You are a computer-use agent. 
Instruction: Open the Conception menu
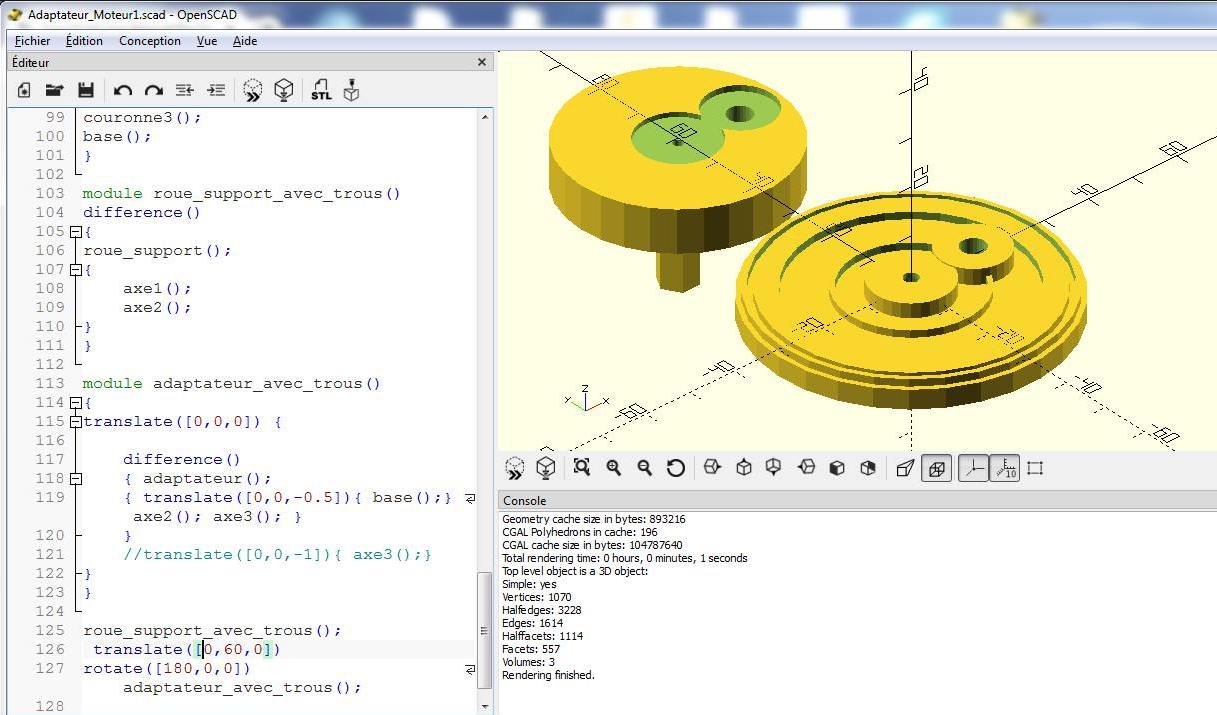coord(150,41)
